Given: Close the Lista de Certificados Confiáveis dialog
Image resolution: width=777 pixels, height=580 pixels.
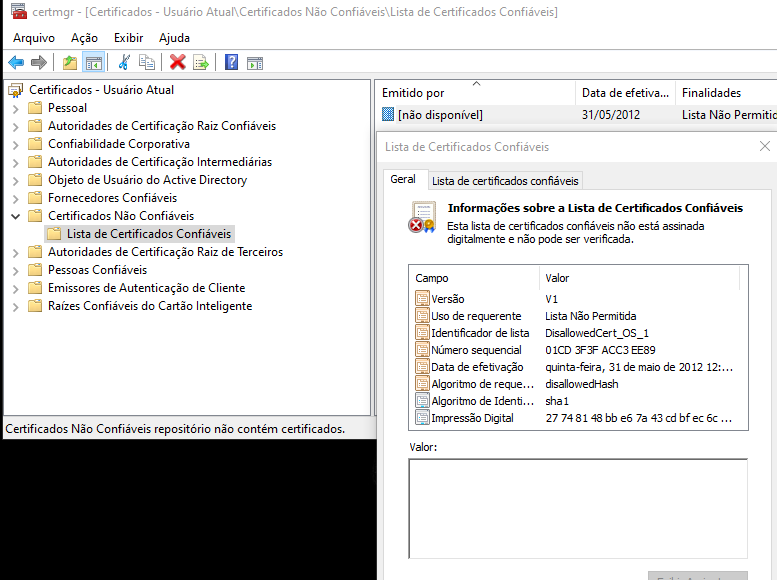Looking at the screenshot, I should point(765,146).
